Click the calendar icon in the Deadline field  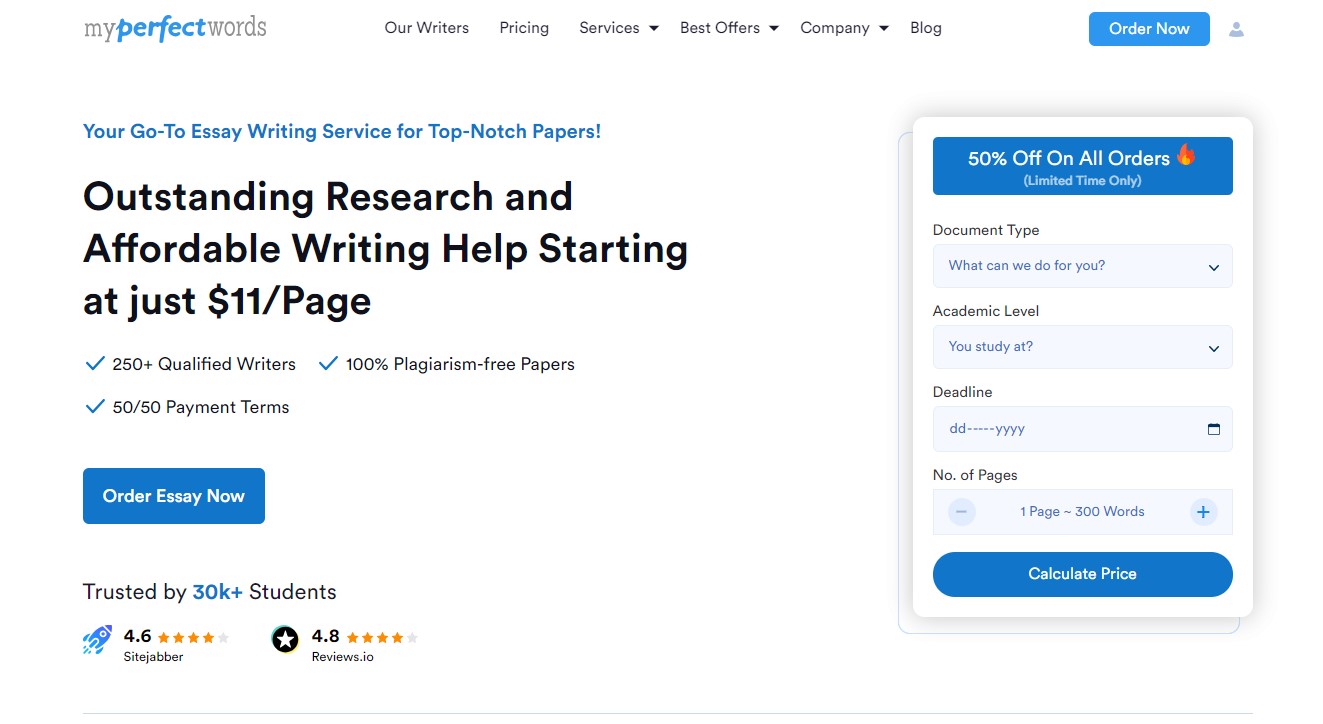[1213, 428]
